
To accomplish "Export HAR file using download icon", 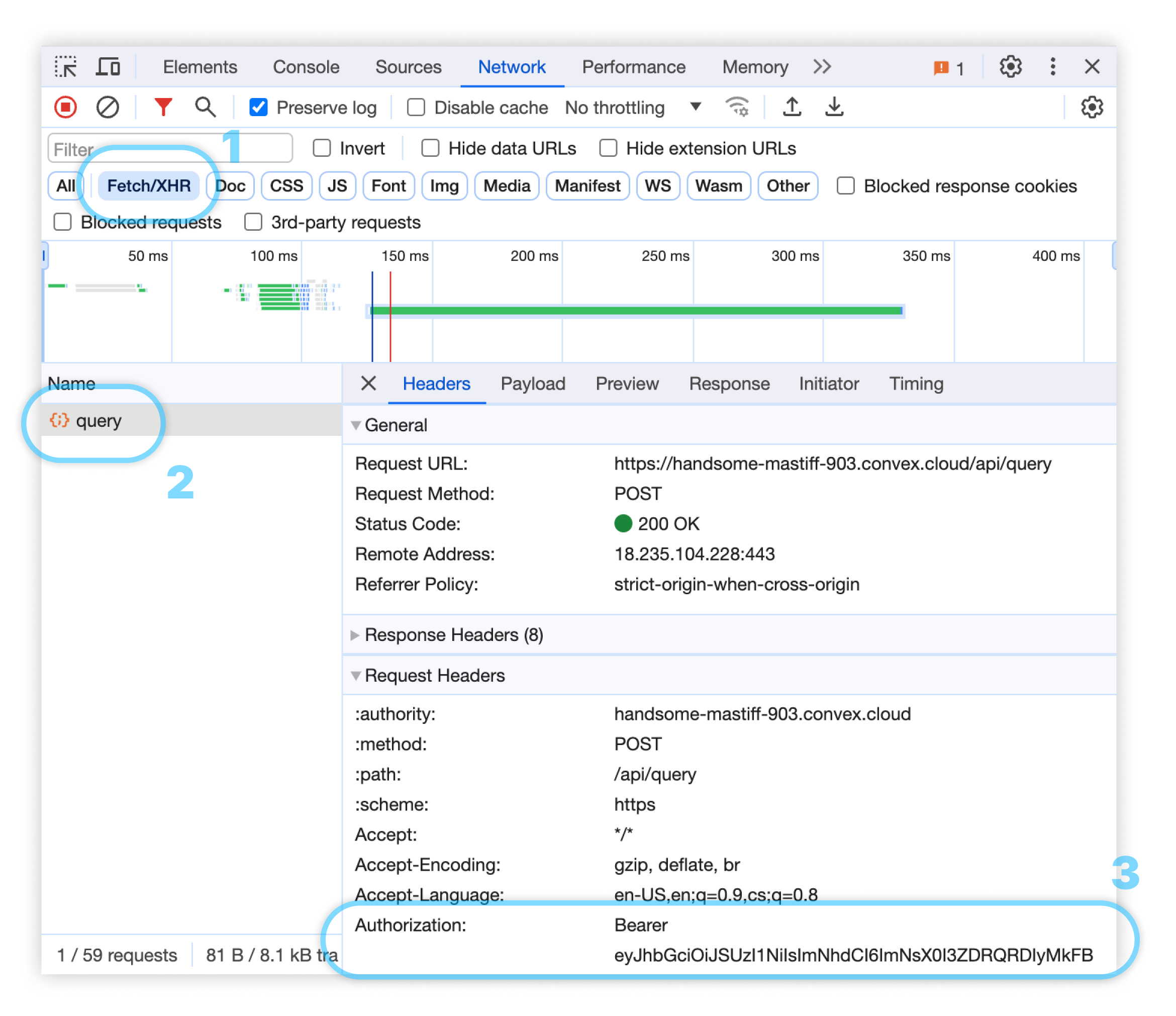I will click(x=834, y=107).
